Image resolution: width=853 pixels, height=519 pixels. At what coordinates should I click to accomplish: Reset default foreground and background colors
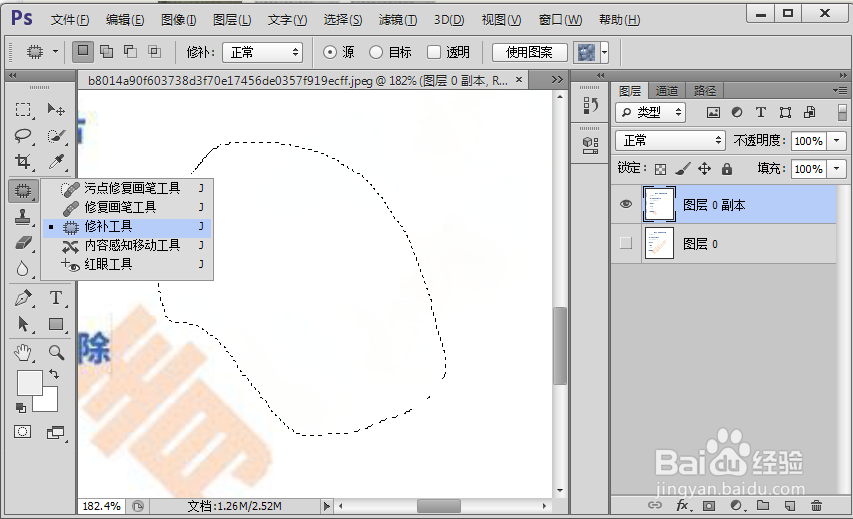pos(21,407)
